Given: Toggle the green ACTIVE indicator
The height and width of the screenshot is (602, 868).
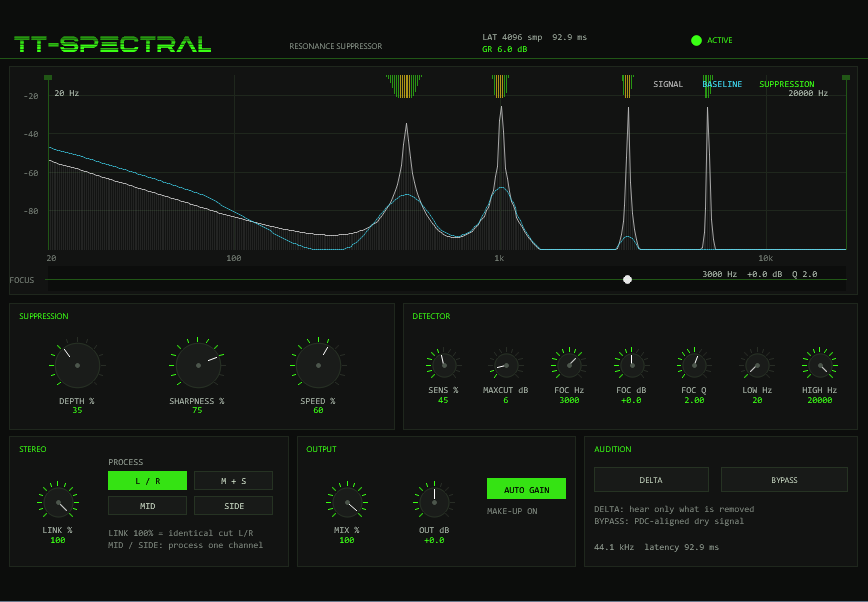Looking at the screenshot, I should pos(696,40).
